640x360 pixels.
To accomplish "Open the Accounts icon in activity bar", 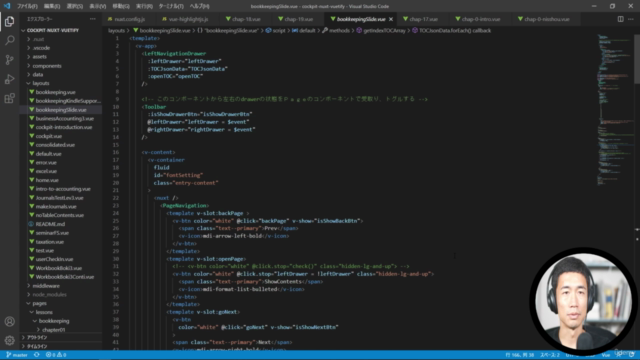I will pos(9,322).
